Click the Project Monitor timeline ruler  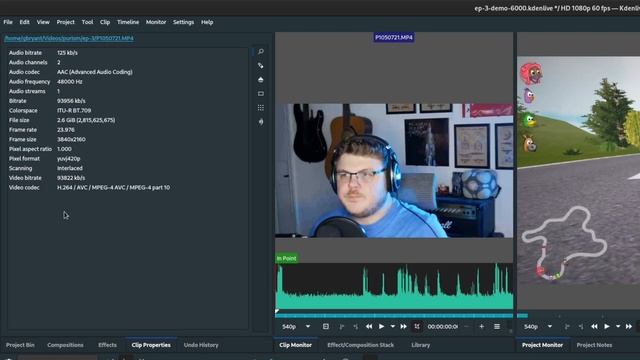tap(578, 315)
